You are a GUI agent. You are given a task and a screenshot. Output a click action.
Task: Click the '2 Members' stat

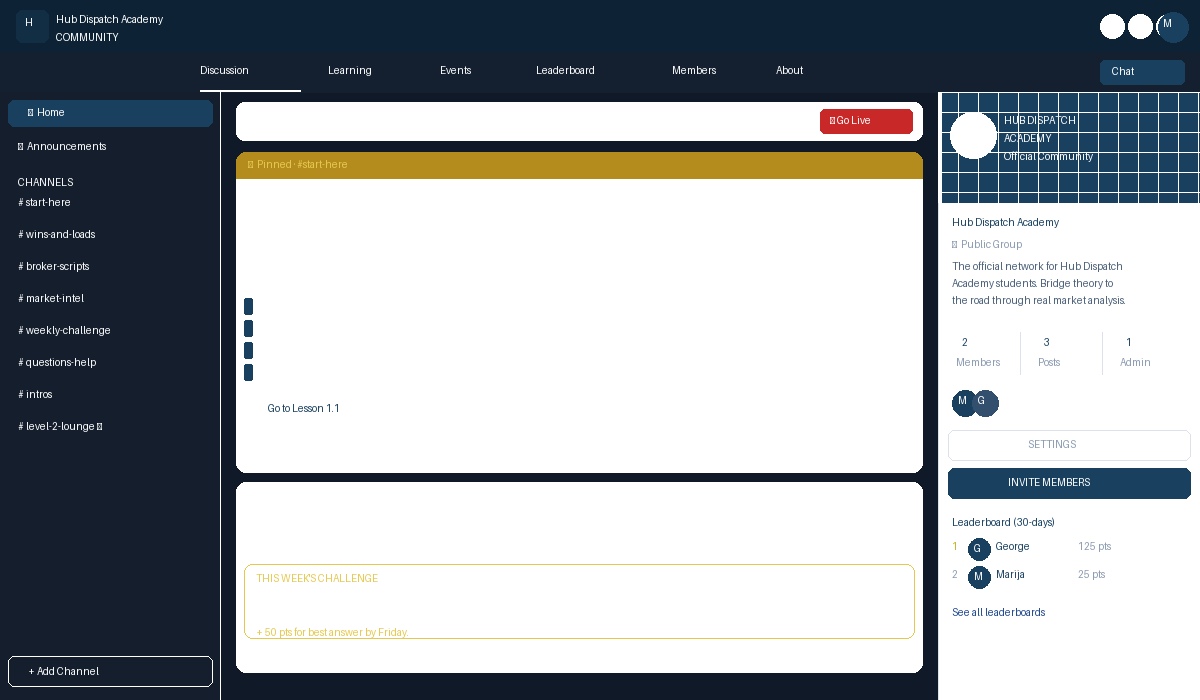tap(978, 353)
